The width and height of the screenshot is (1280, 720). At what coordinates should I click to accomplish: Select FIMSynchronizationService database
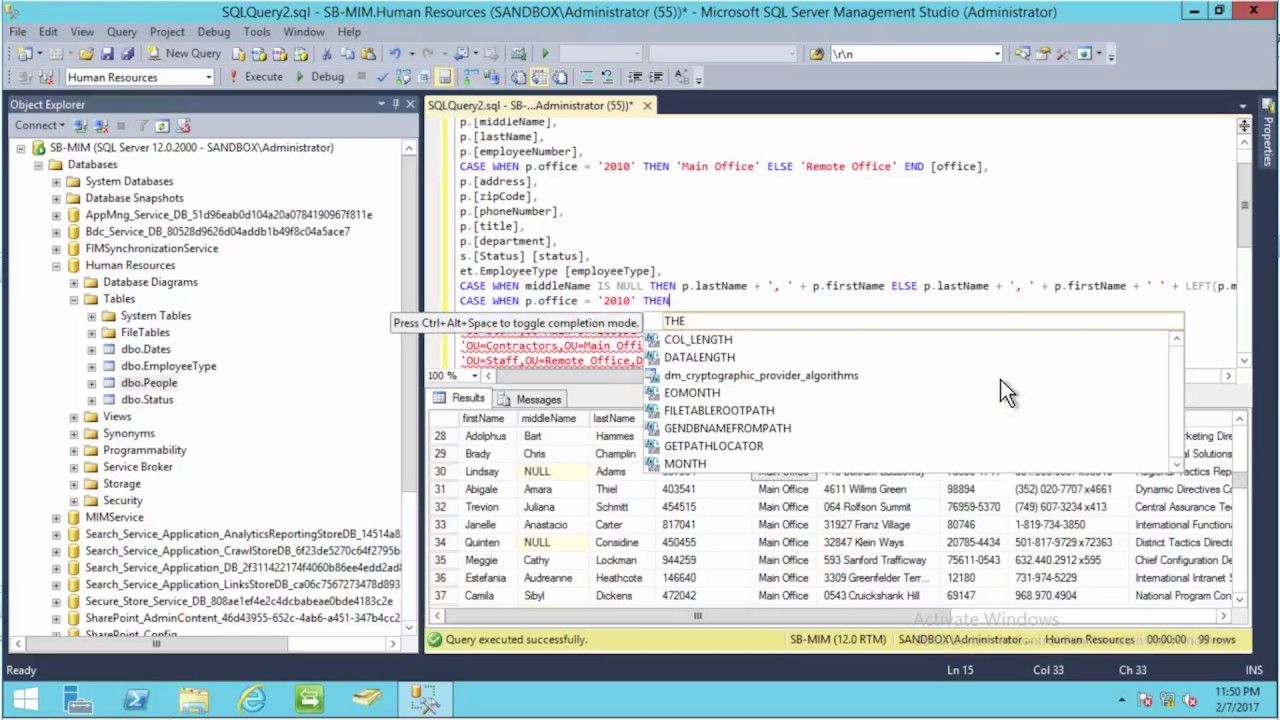coord(151,248)
